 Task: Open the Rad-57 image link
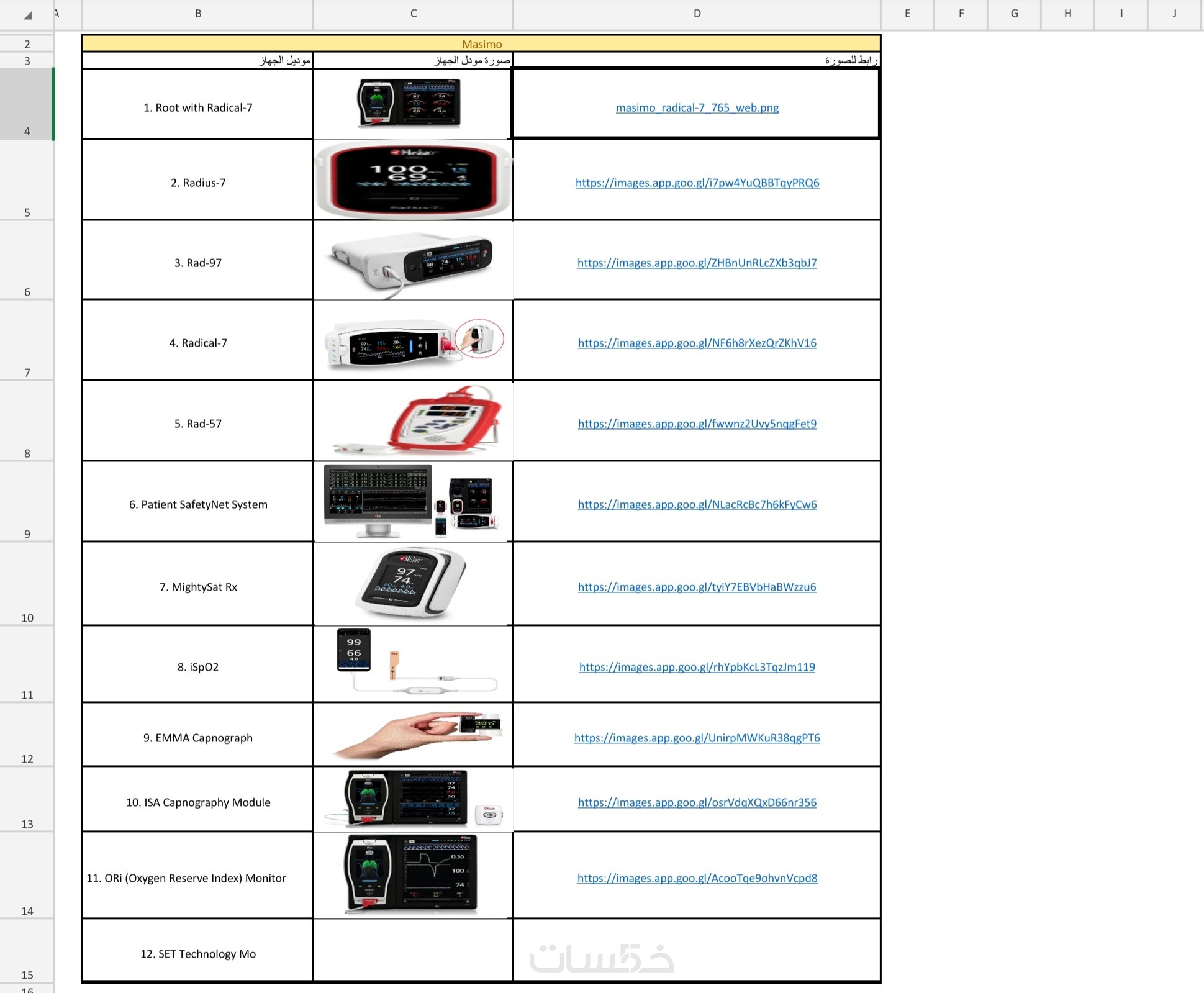tap(697, 424)
